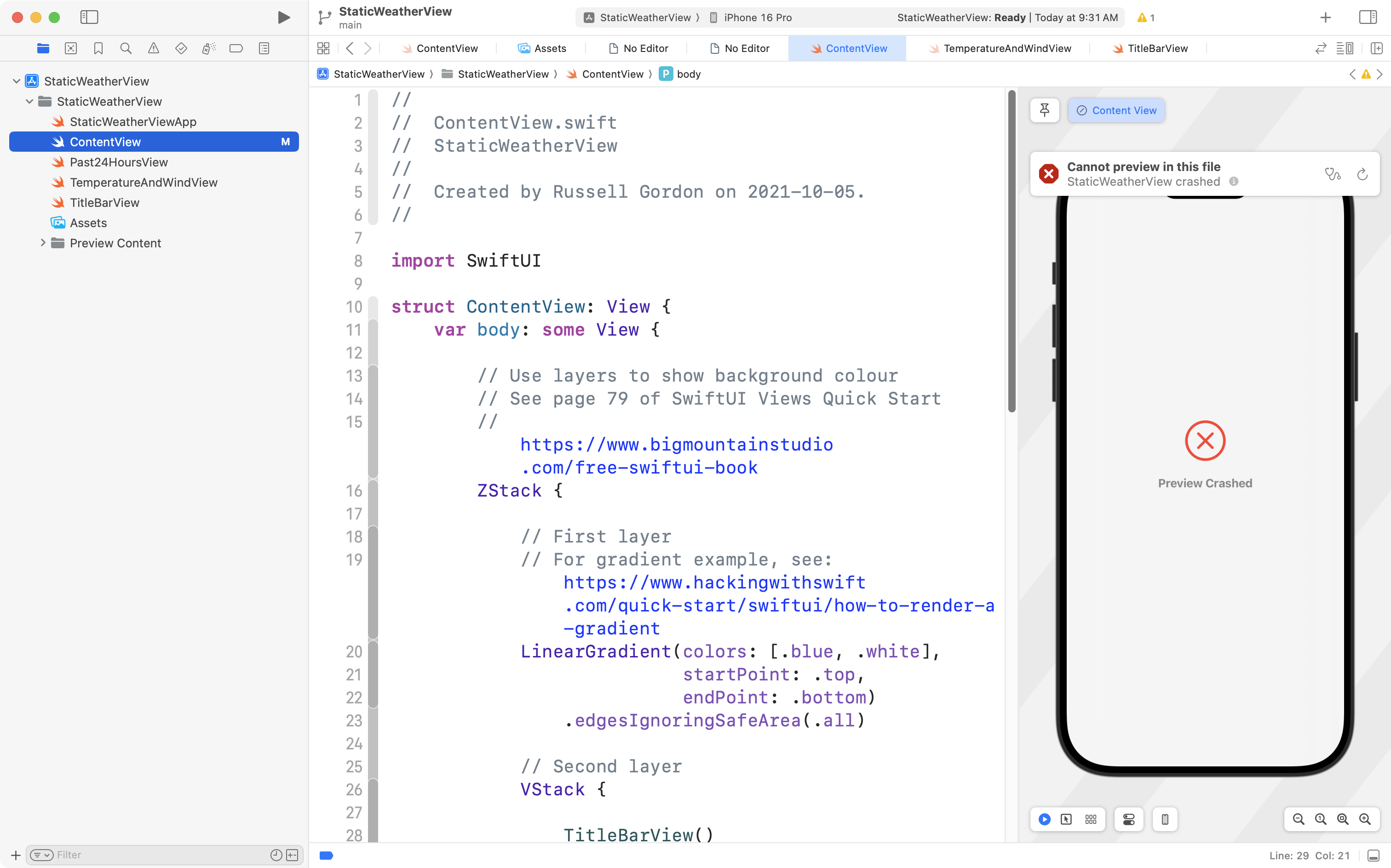1391x868 pixels.
Task: Open the Bookmark navigator icon
Action: (98, 49)
